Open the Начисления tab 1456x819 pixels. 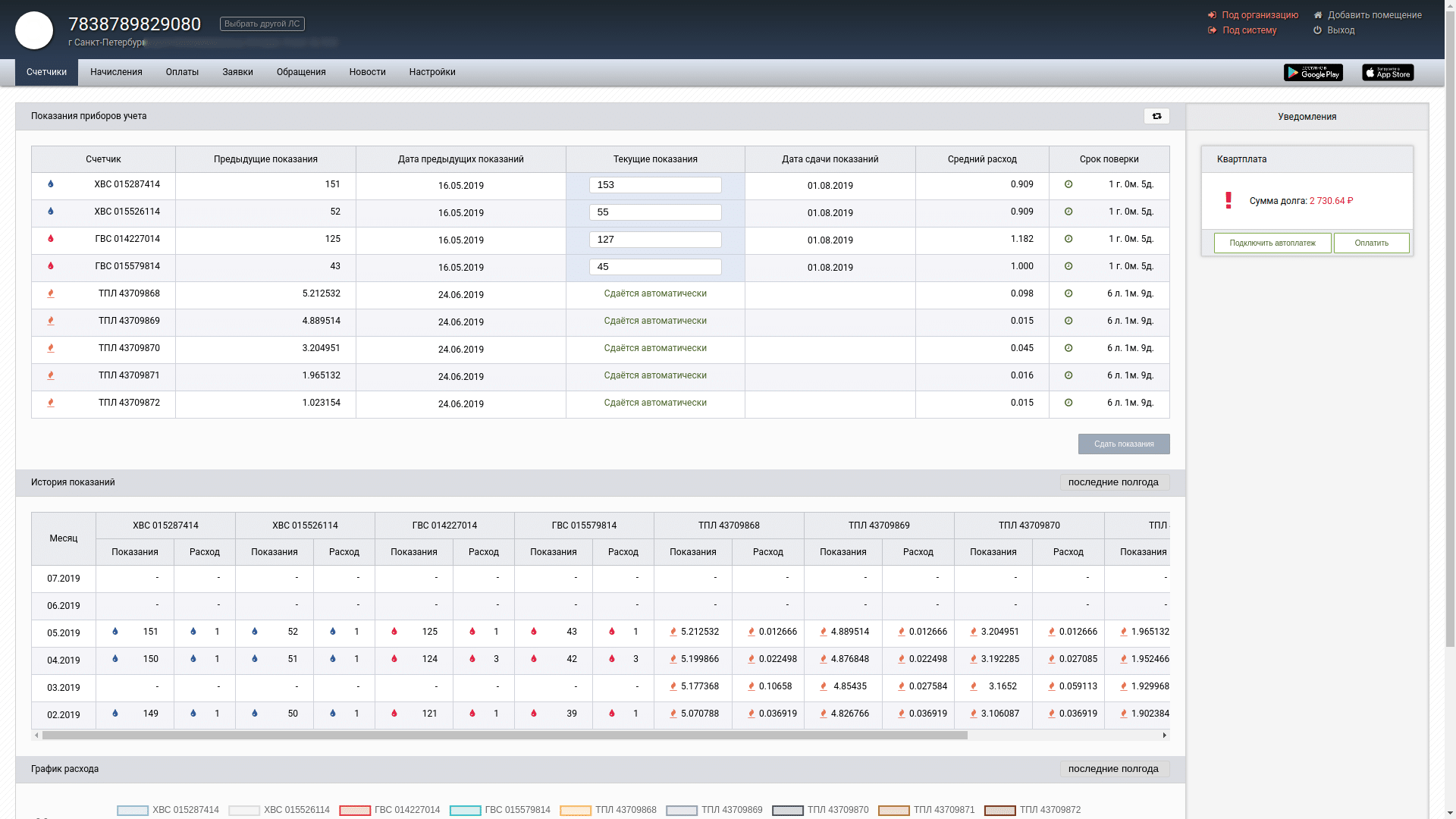[x=116, y=72]
